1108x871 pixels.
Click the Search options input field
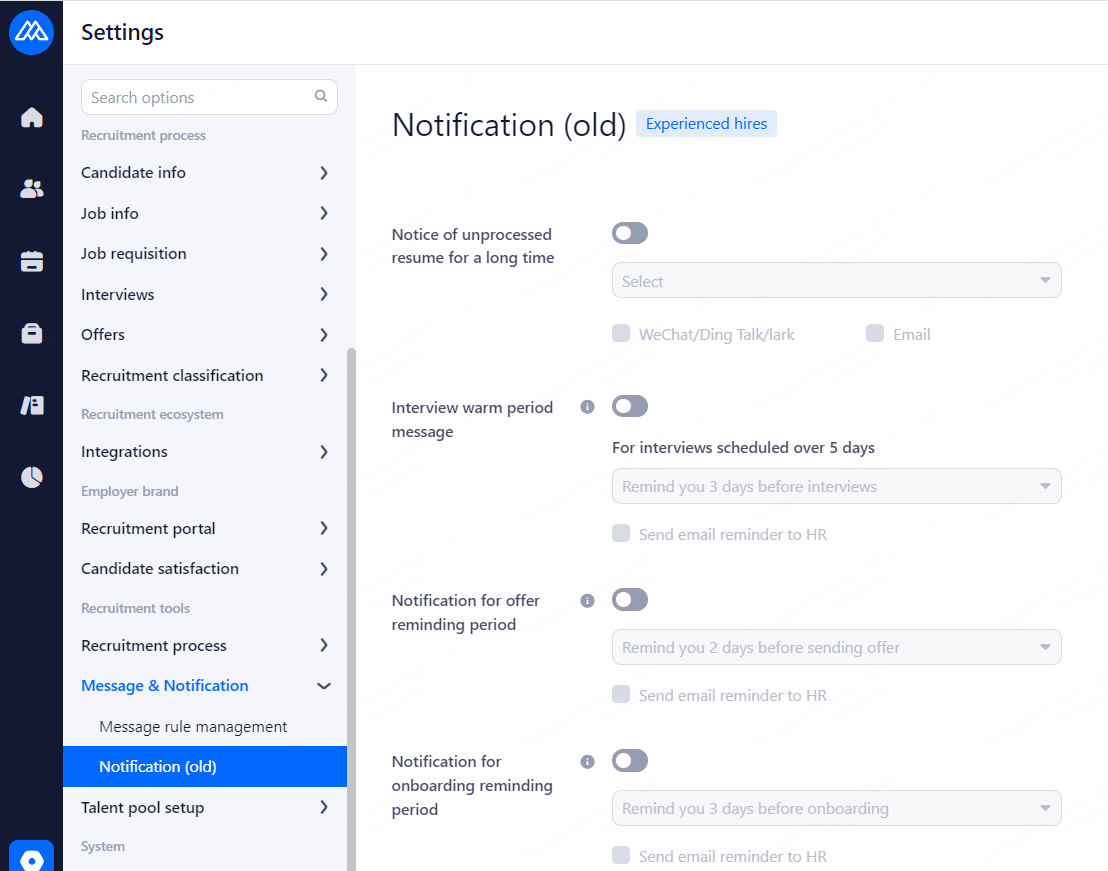point(198,97)
